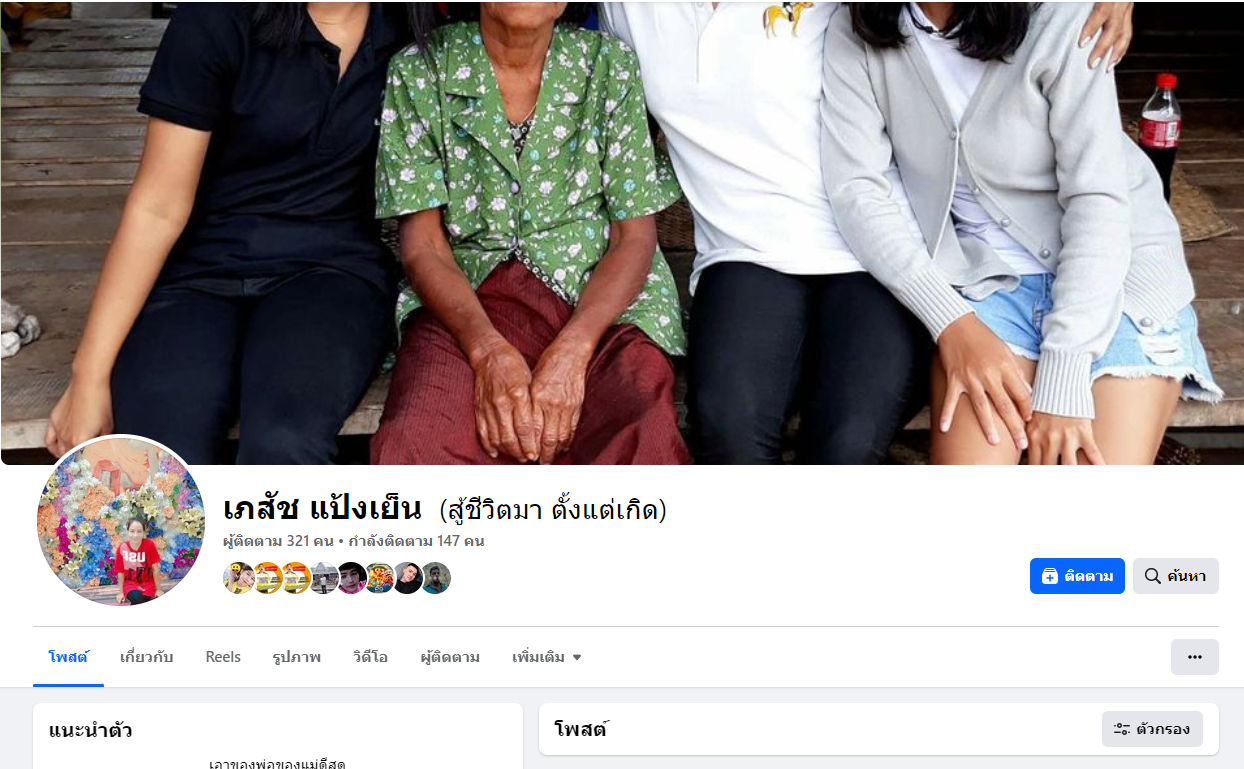Switch to the Reels tab
This screenshot has height=769, width=1244.
223,657
